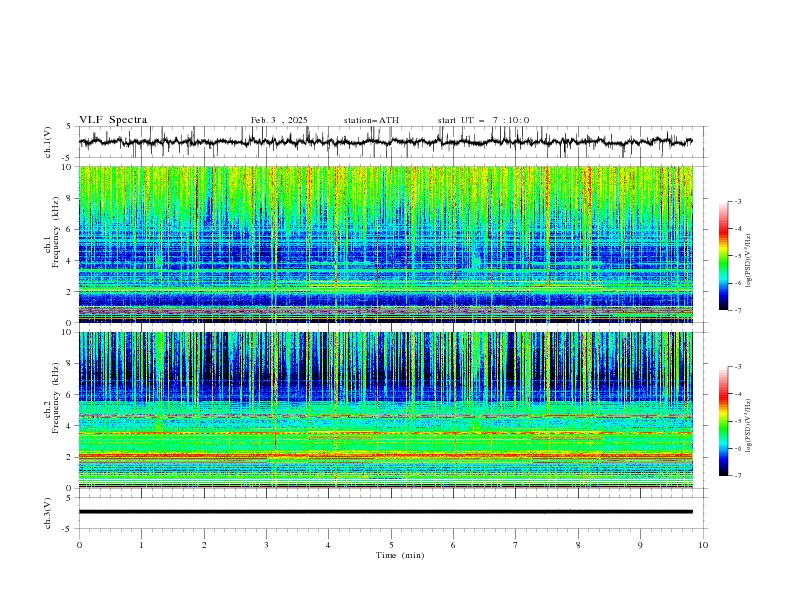Image resolution: width=792 pixels, height=612 pixels.
Task: Click inside the ch.1 spectrogram panel
Action: (x=385, y=244)
